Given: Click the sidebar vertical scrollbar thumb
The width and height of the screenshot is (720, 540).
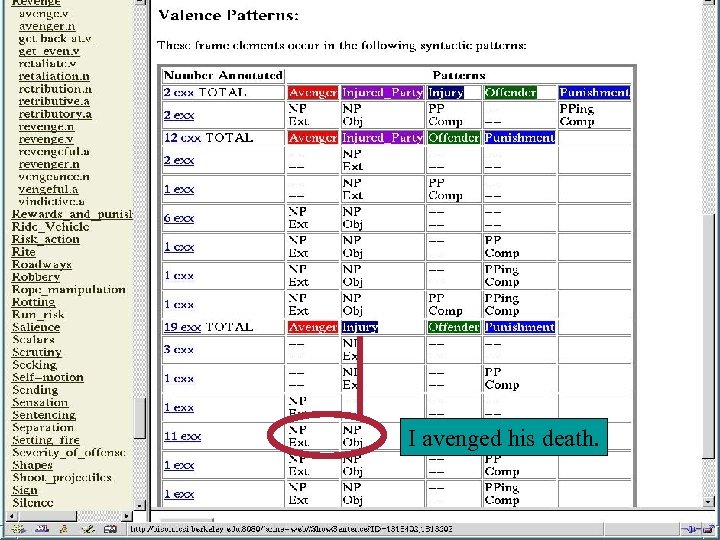Looking at the screenshot, I should (140, 419).
